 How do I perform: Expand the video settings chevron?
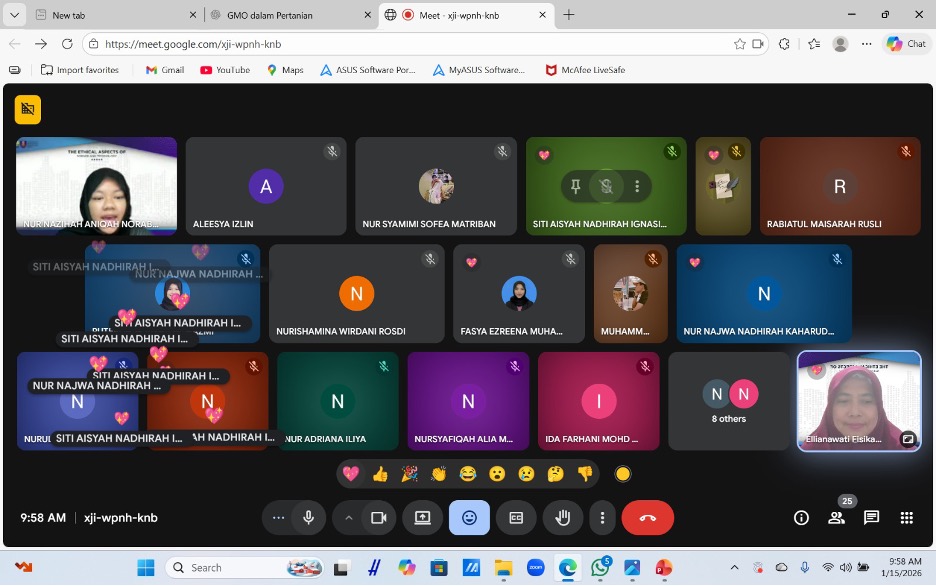click(x=349, y=518)
